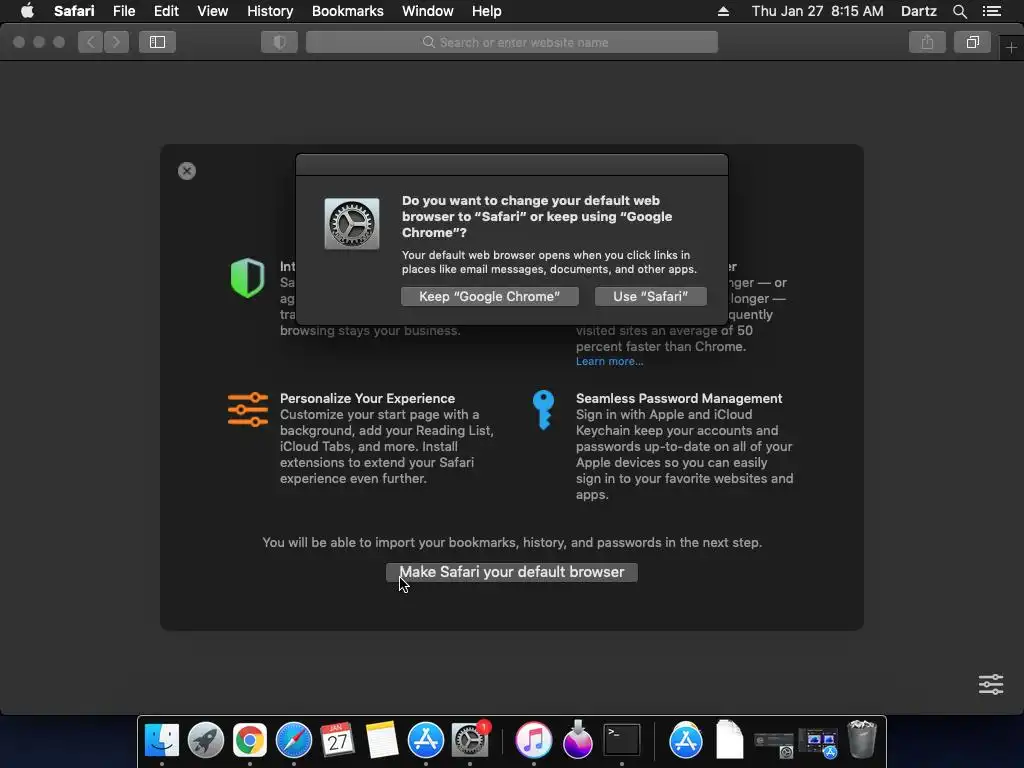Open Finder from the Dock
This screenshot has width=1024, height=768.
(162, 741)
